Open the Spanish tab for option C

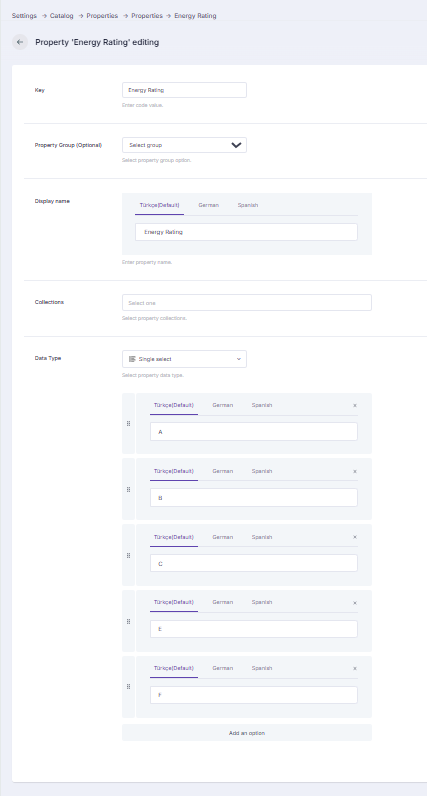261,537
